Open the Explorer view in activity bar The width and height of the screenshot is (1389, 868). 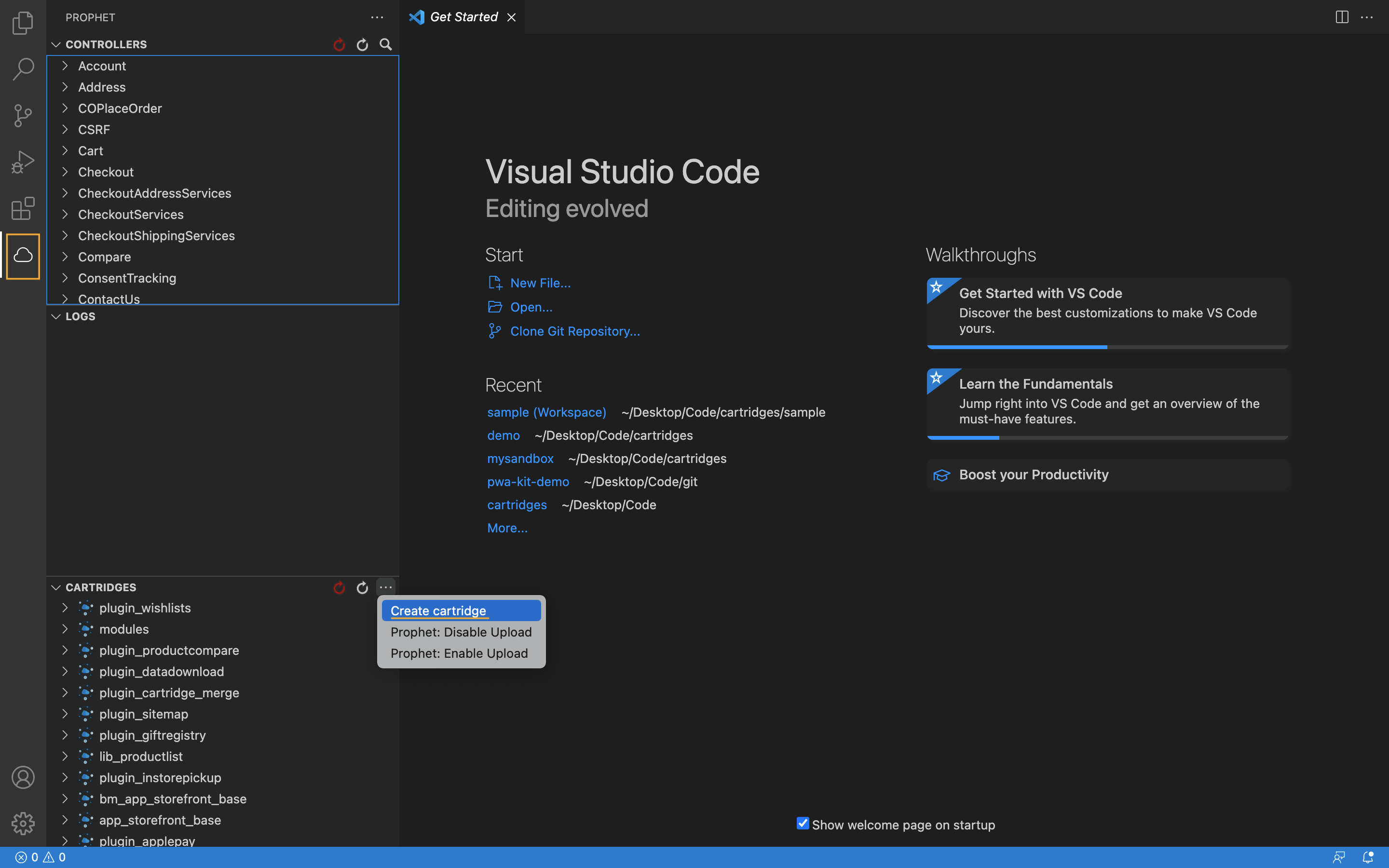[x=23, y=23]
